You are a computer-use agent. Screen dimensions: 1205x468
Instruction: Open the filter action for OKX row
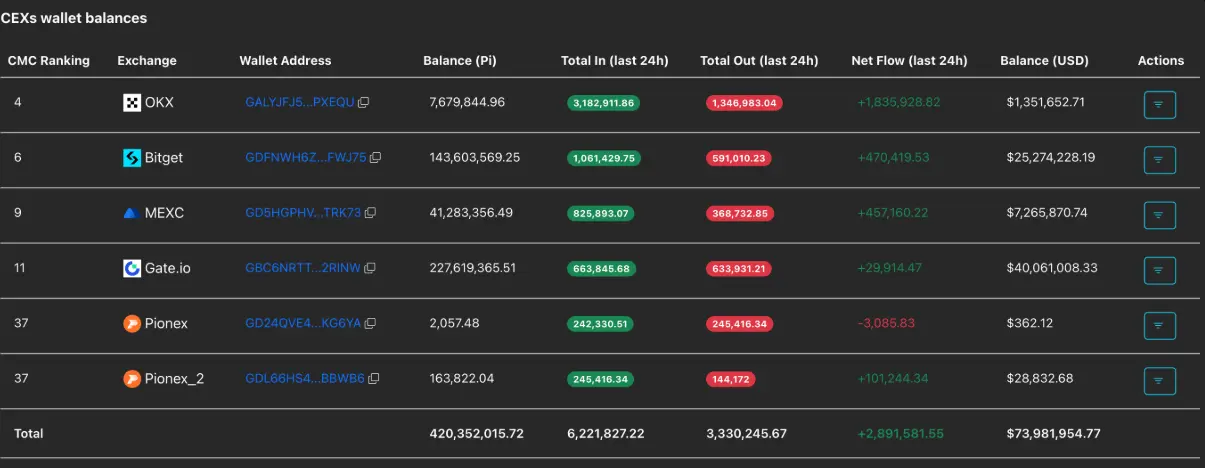point(1159,104)
